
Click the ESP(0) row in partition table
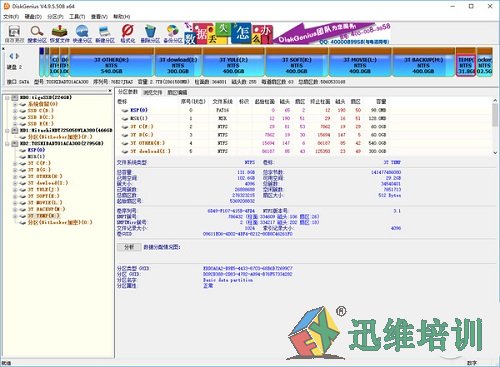(x=253, y=110)
